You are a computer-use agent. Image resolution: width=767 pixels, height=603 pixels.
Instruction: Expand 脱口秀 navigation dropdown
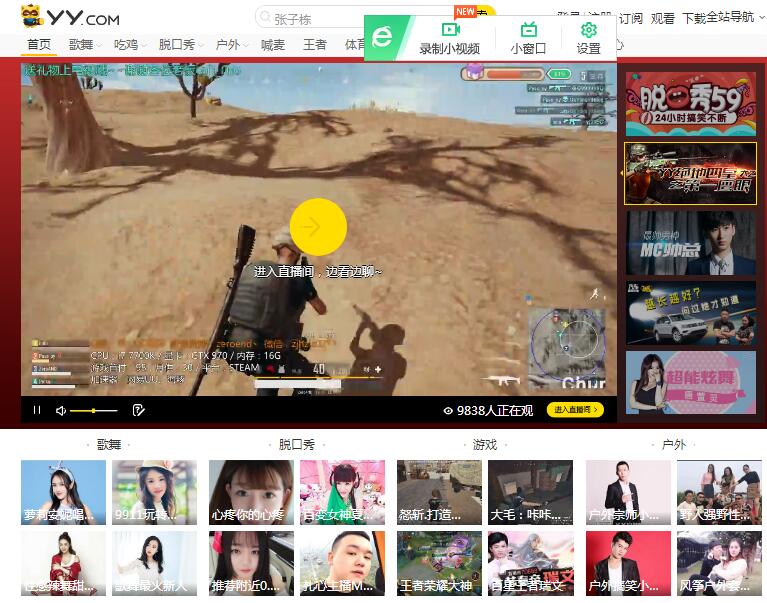(180, 45)
